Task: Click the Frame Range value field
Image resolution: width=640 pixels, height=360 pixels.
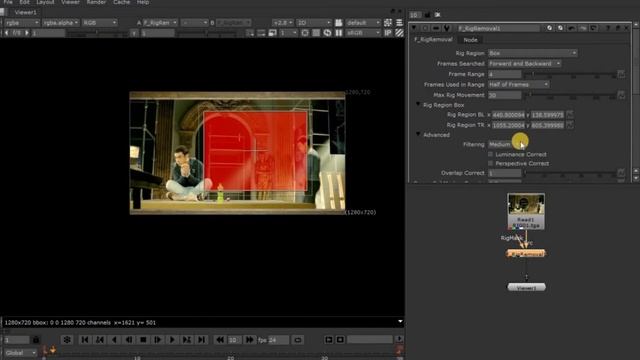Action: click(504, 74)
